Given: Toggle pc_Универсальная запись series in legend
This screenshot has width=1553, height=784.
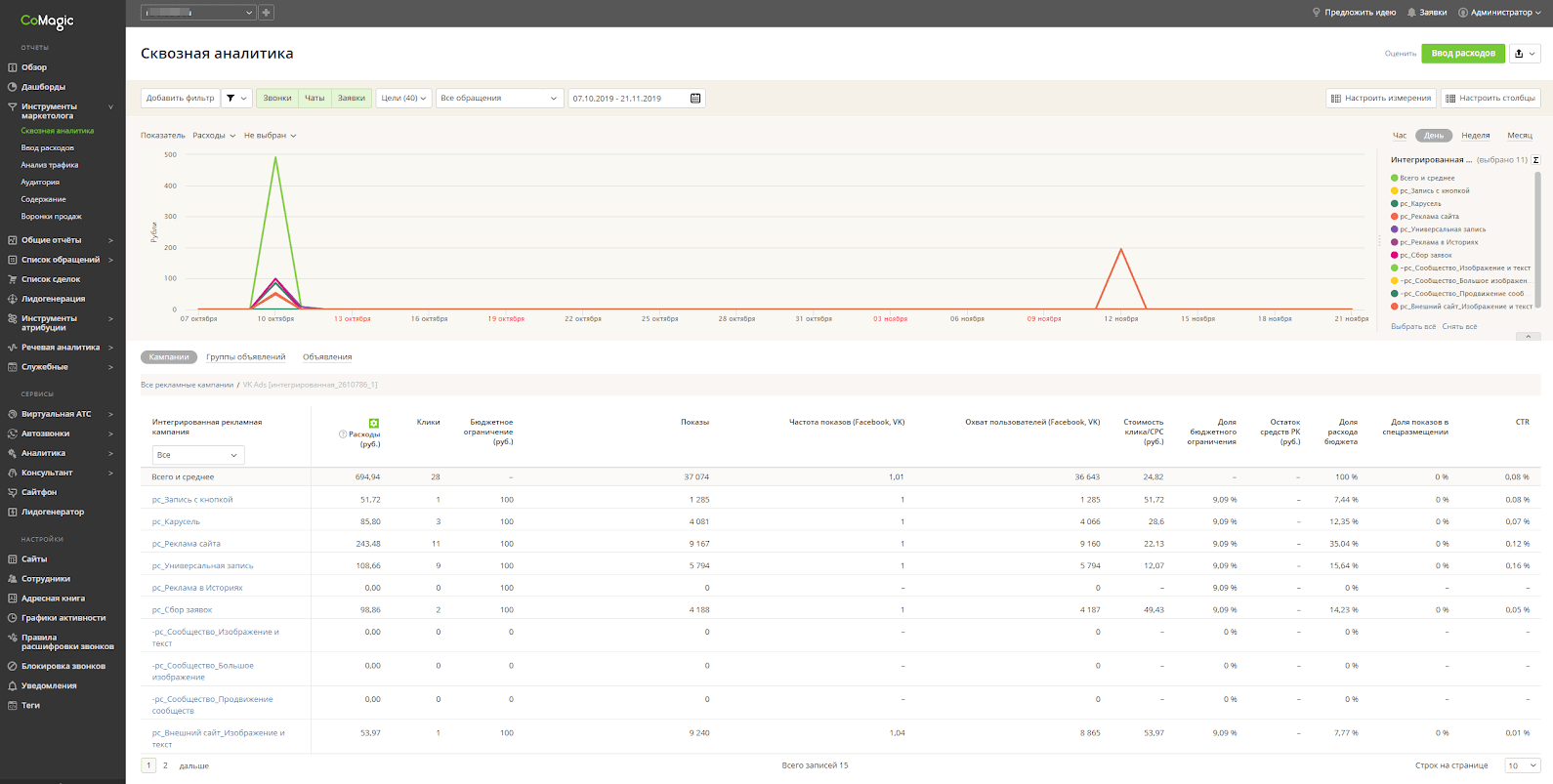Looking at the screenshot, I should click(1438, 229).
